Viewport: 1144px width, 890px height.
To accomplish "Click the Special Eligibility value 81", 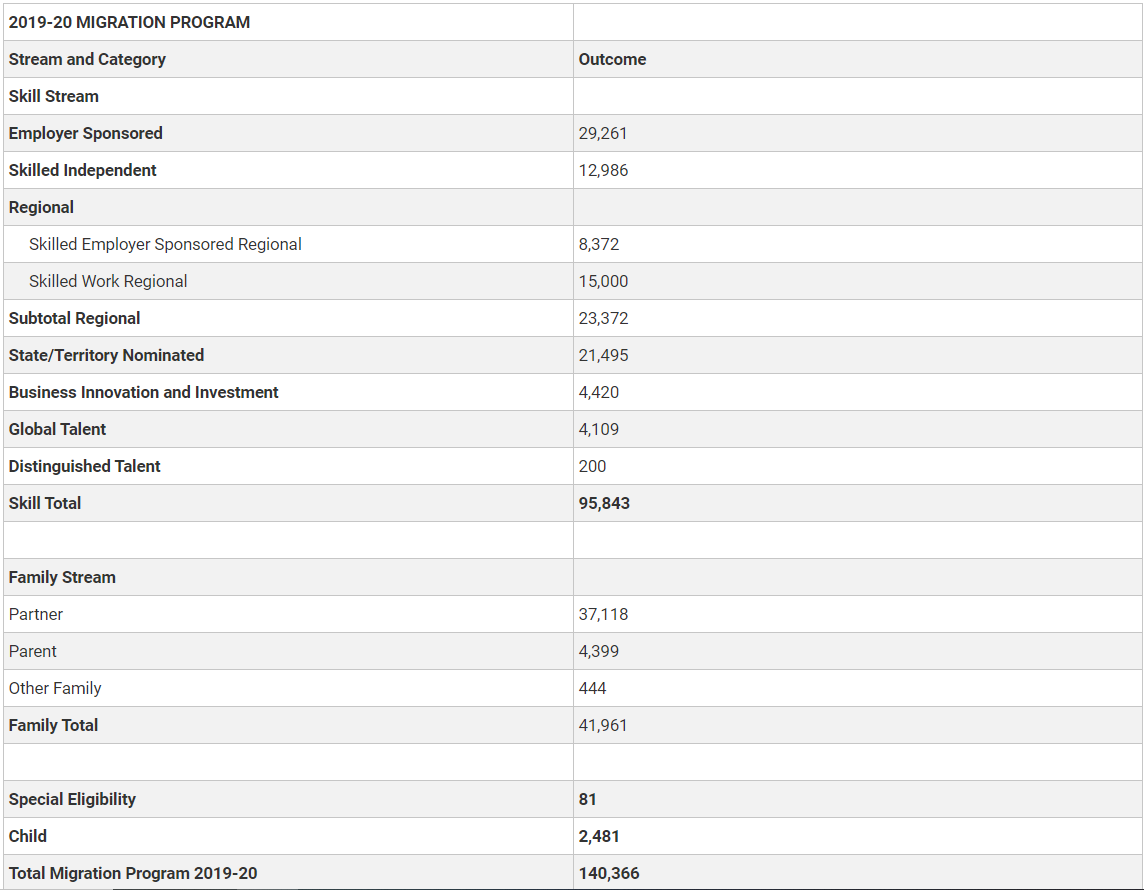I will point(587,799).
